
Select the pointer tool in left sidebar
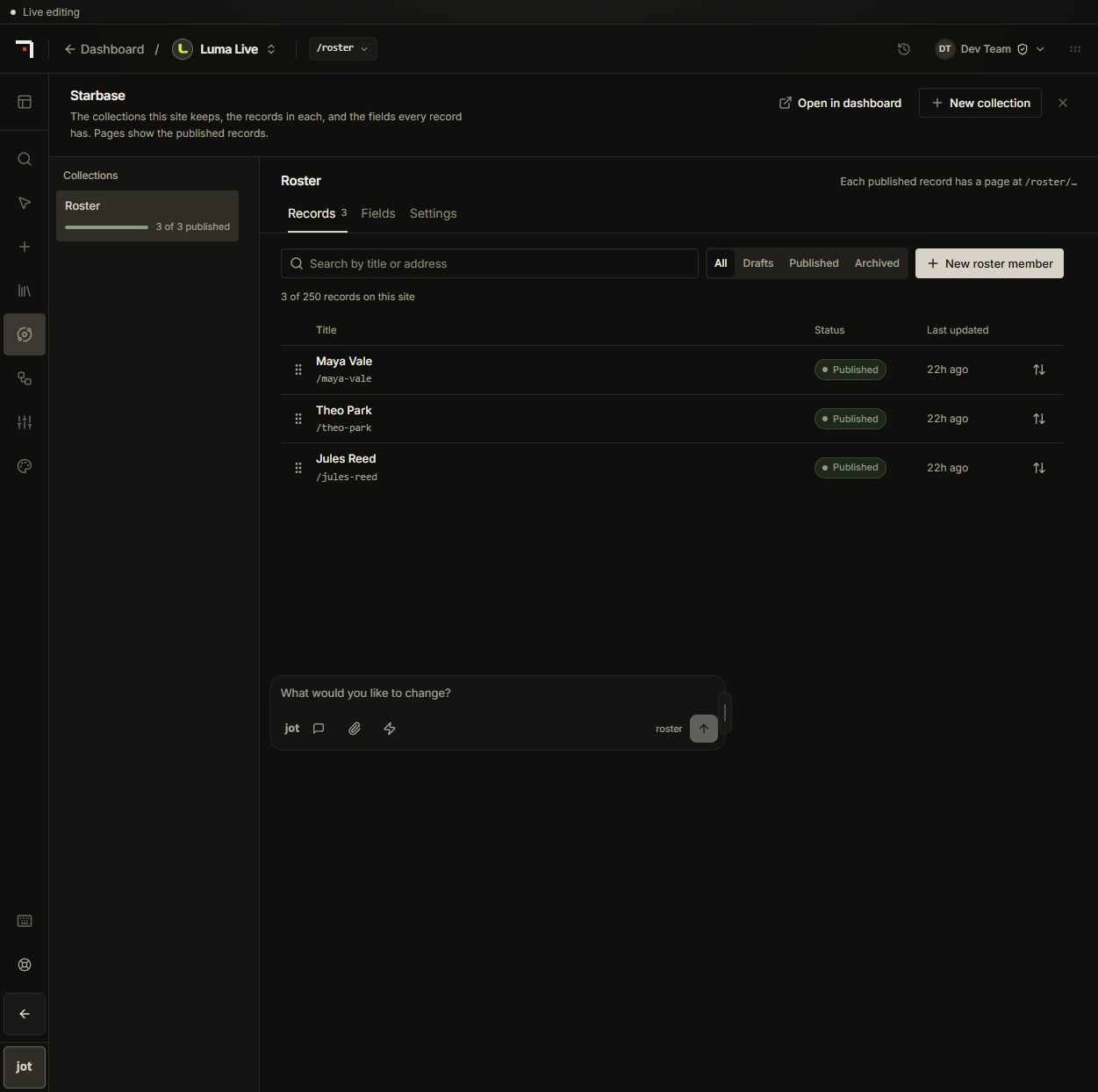click(25, 203)
